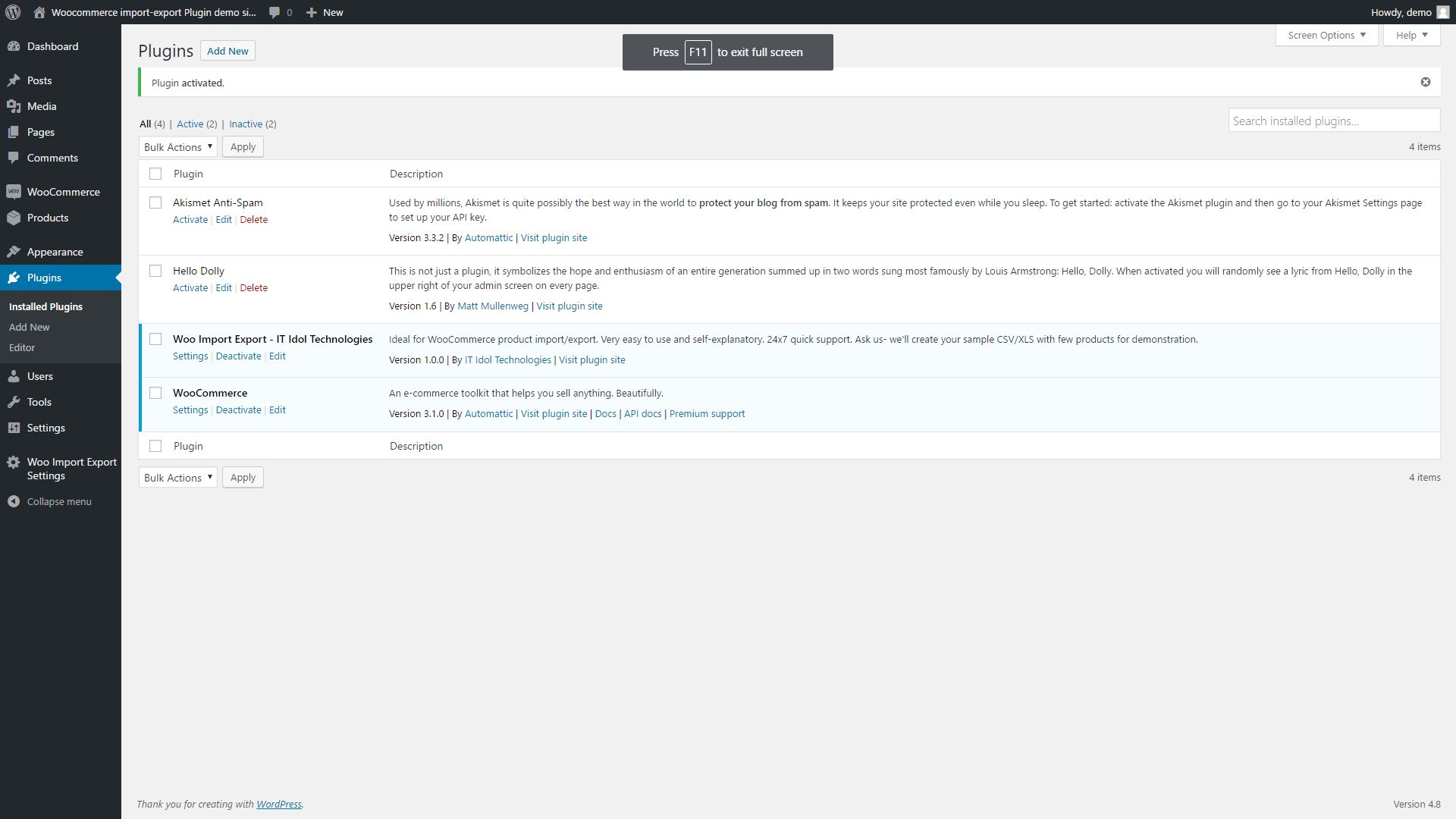The height and width of the screenshot is (819, 1456).
Task: Click the Posts pushpin icon
Action: (x=14, y=80)
